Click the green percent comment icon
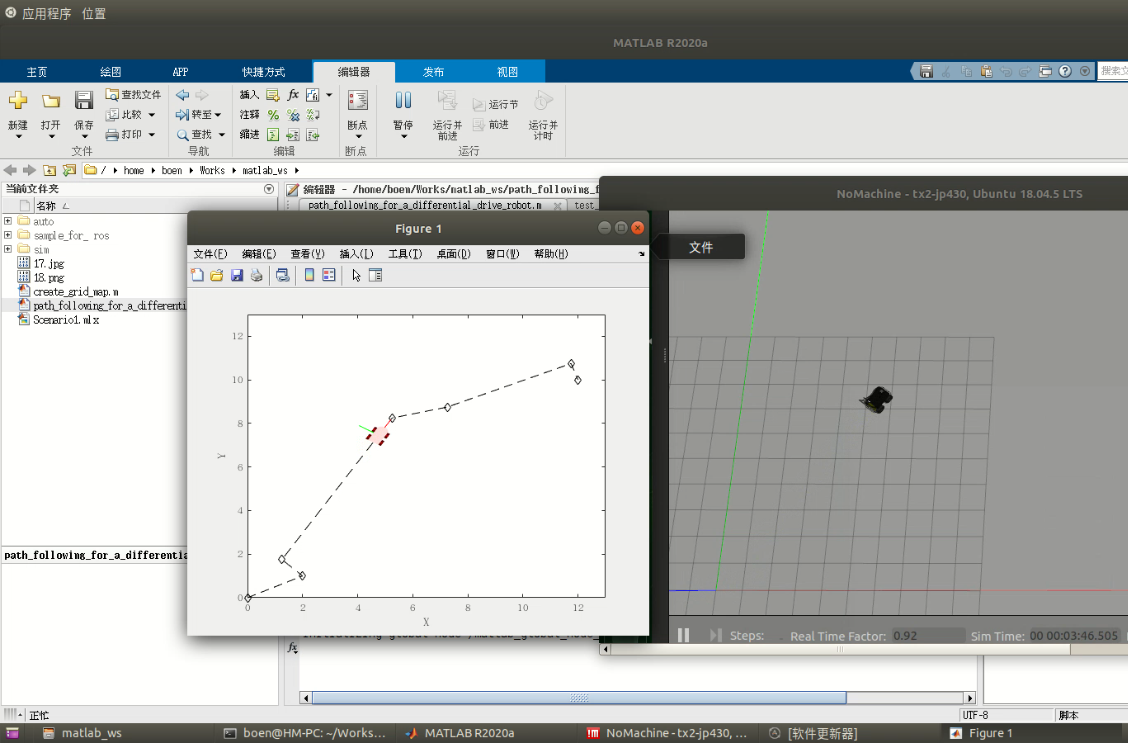Screen dimensions: 1128x743 273,114
